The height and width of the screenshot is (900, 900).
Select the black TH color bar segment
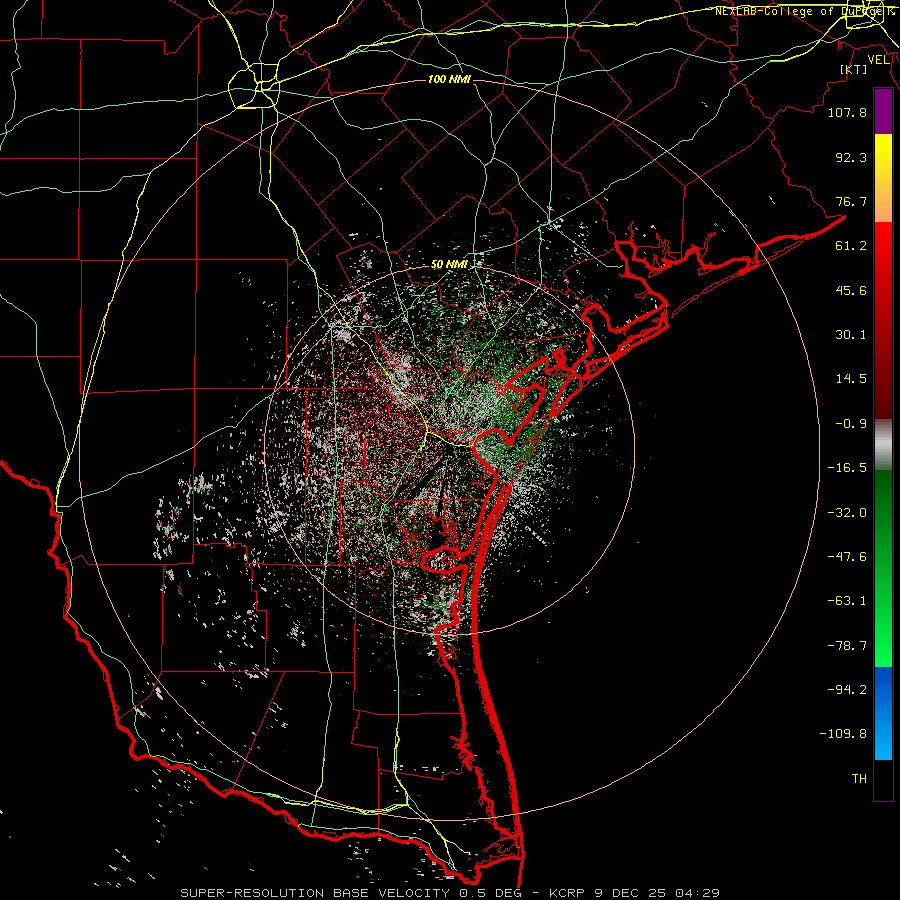click(x=883, y=779)
